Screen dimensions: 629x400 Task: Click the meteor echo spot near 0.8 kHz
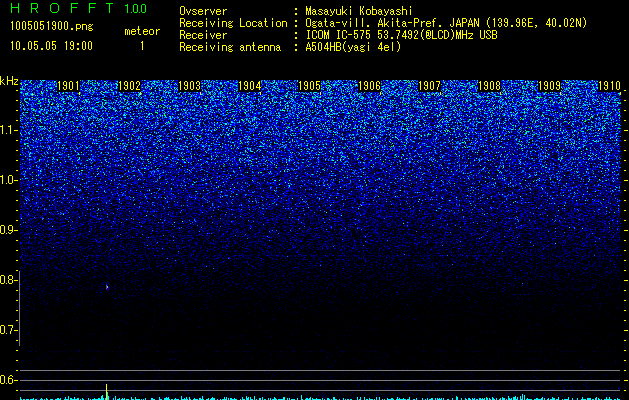tap(107, 287)
